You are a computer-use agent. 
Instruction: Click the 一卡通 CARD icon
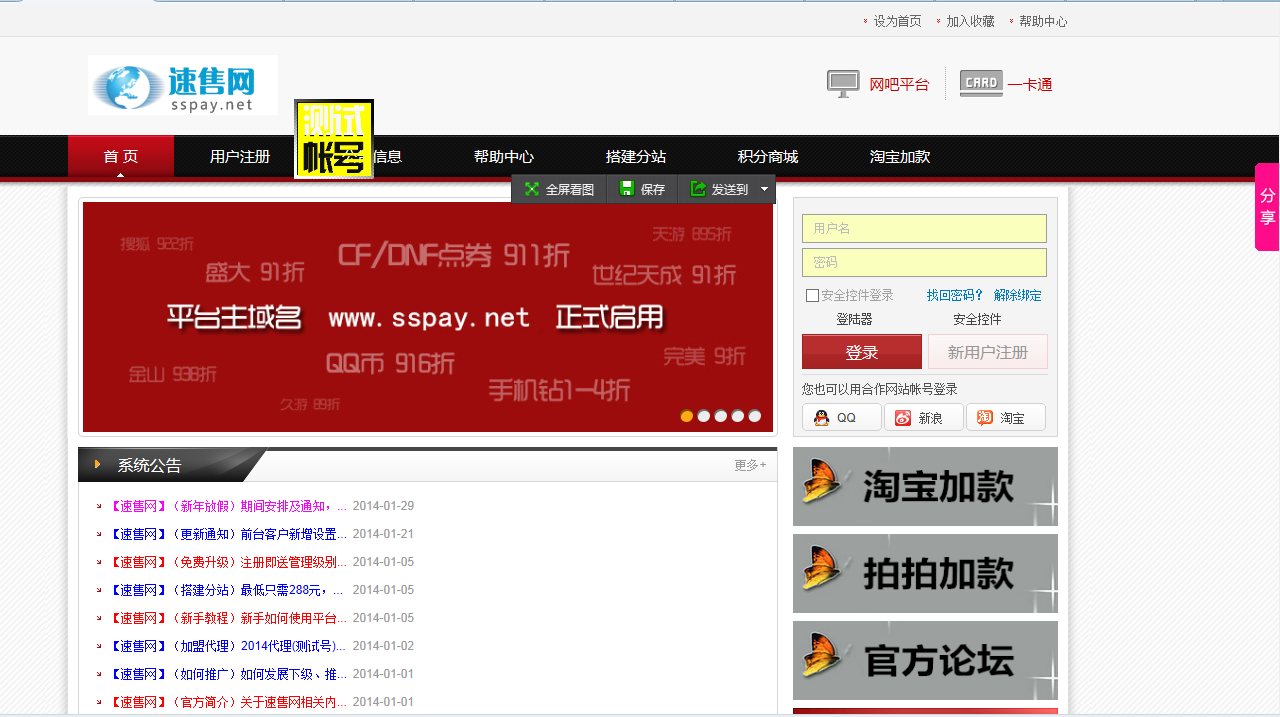click(980, 84)
